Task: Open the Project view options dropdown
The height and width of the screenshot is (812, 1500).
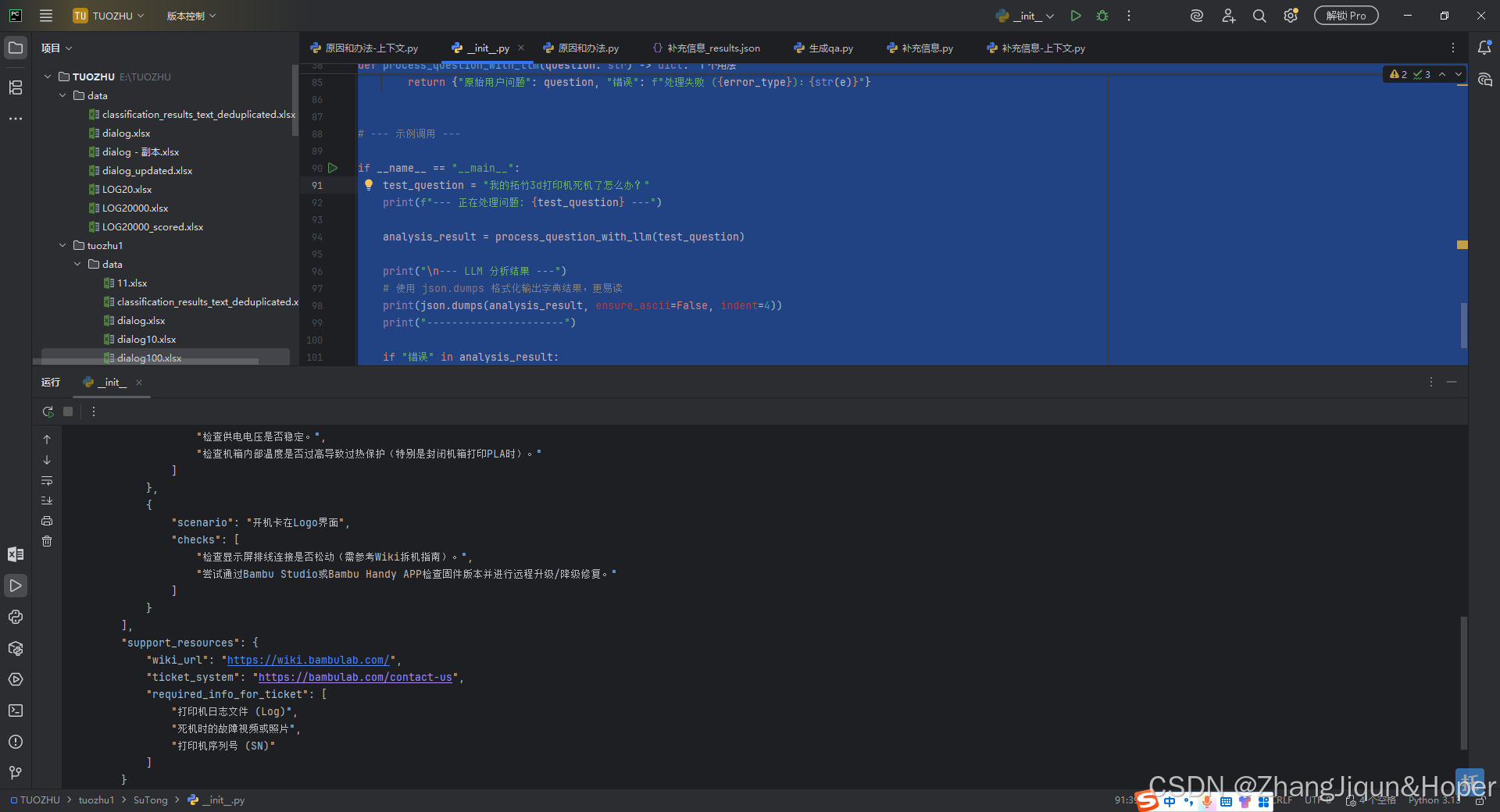Action: (57, 48)
